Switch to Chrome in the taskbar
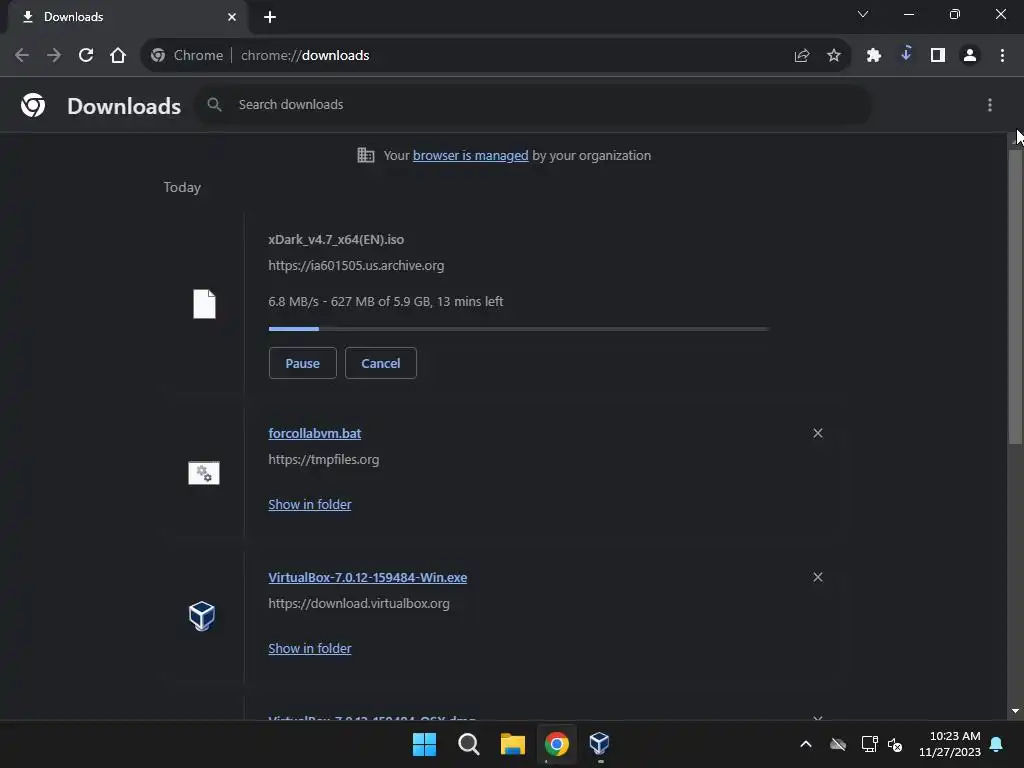Screen dimensions: 1024x768 tap(556, 744)
